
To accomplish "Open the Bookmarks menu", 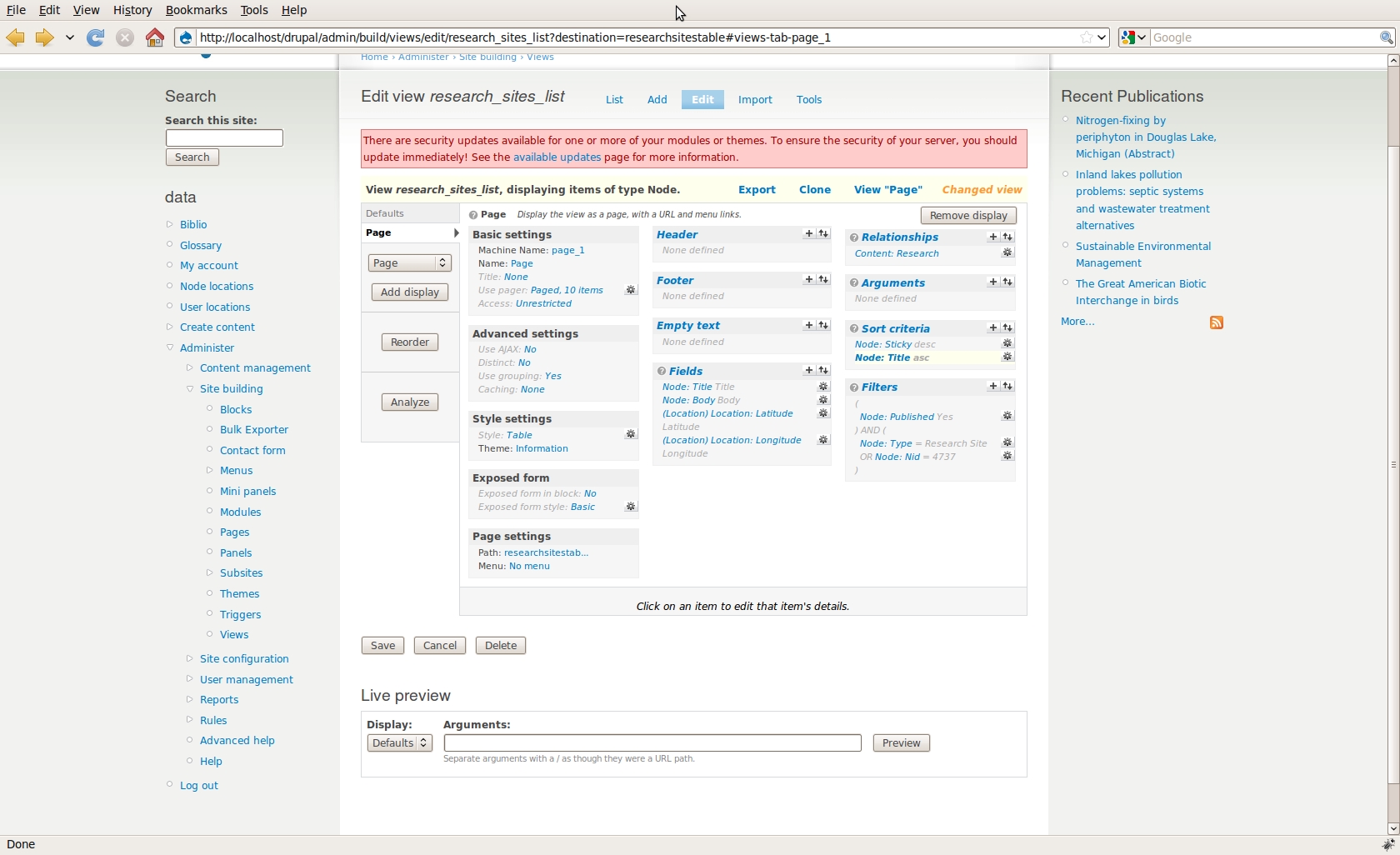I will [196, 10].
